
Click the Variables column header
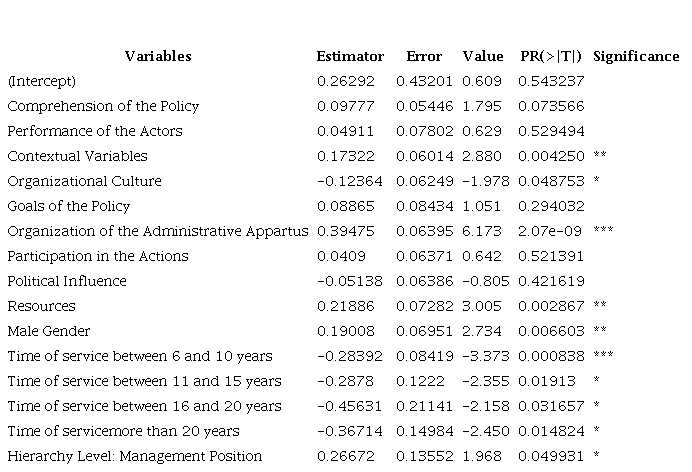click(x=158, y=56)
